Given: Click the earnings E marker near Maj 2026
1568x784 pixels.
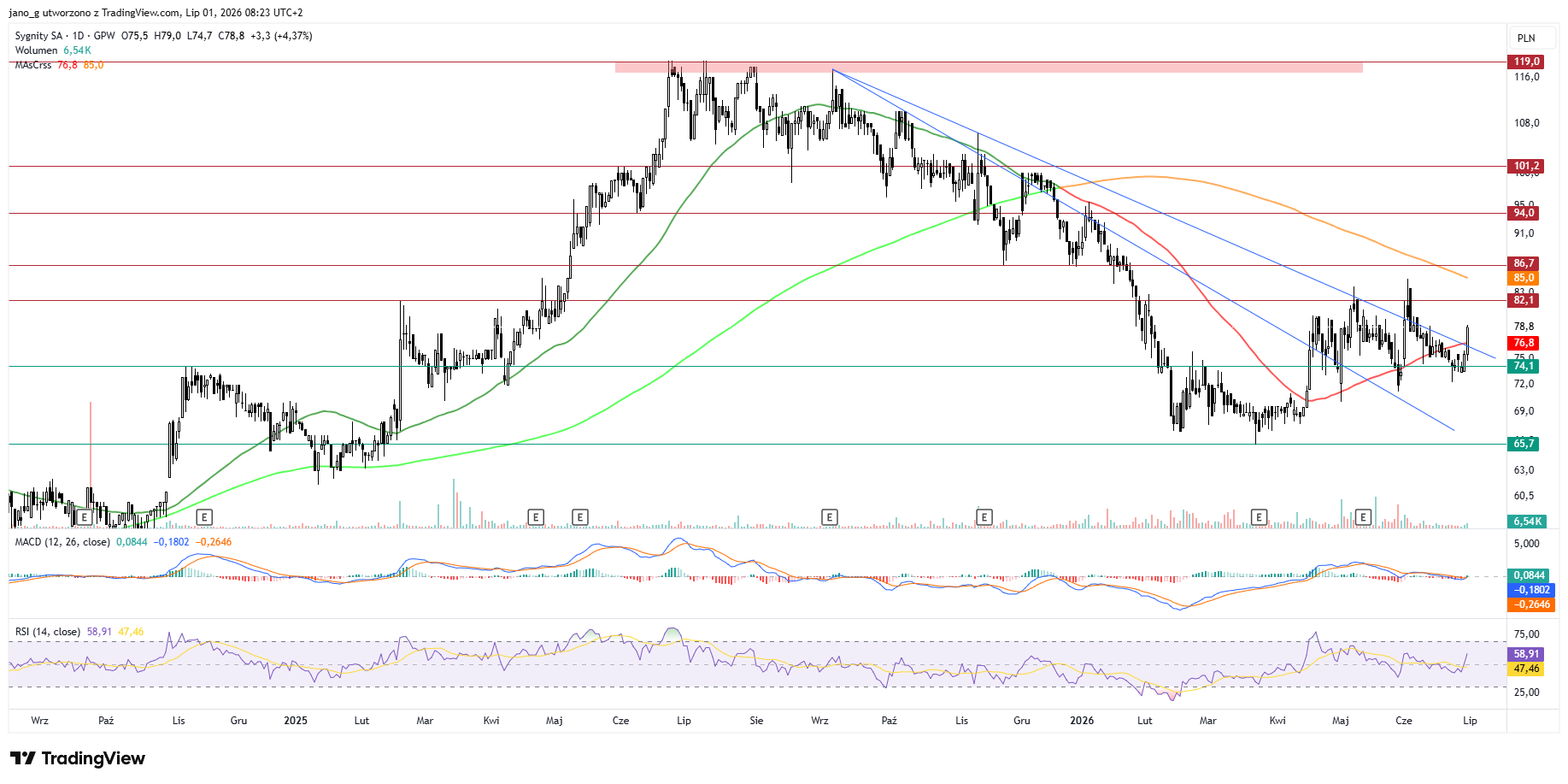Looking at the screenshot, I should coord(1364,517).
